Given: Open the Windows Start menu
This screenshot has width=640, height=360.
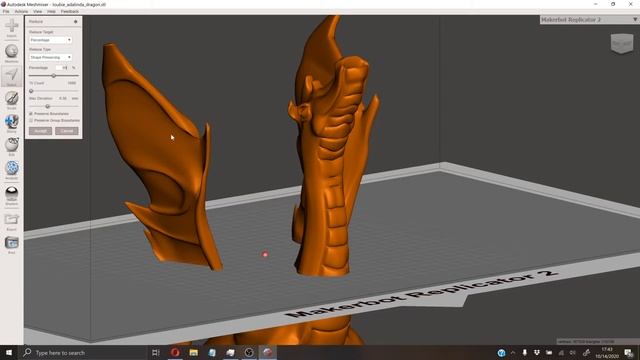Looking at the screenshot, I should coord(9,352).
